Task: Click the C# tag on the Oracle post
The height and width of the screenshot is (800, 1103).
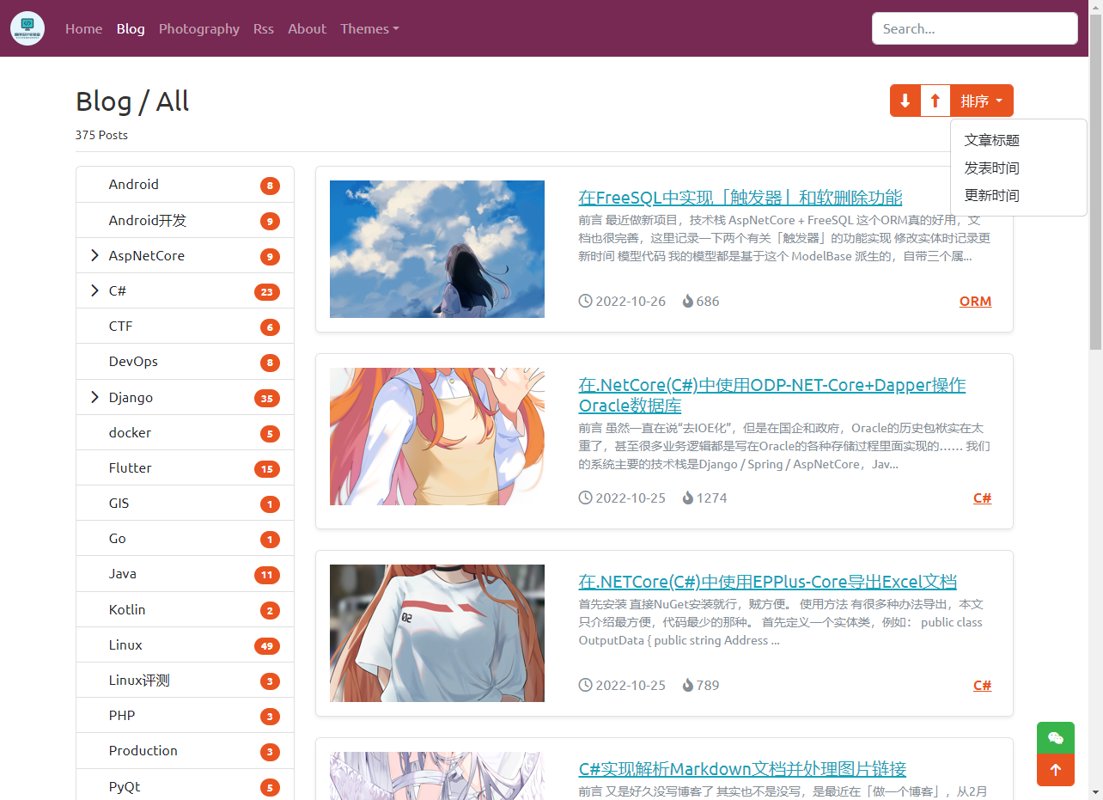Action: pos(982,498)
